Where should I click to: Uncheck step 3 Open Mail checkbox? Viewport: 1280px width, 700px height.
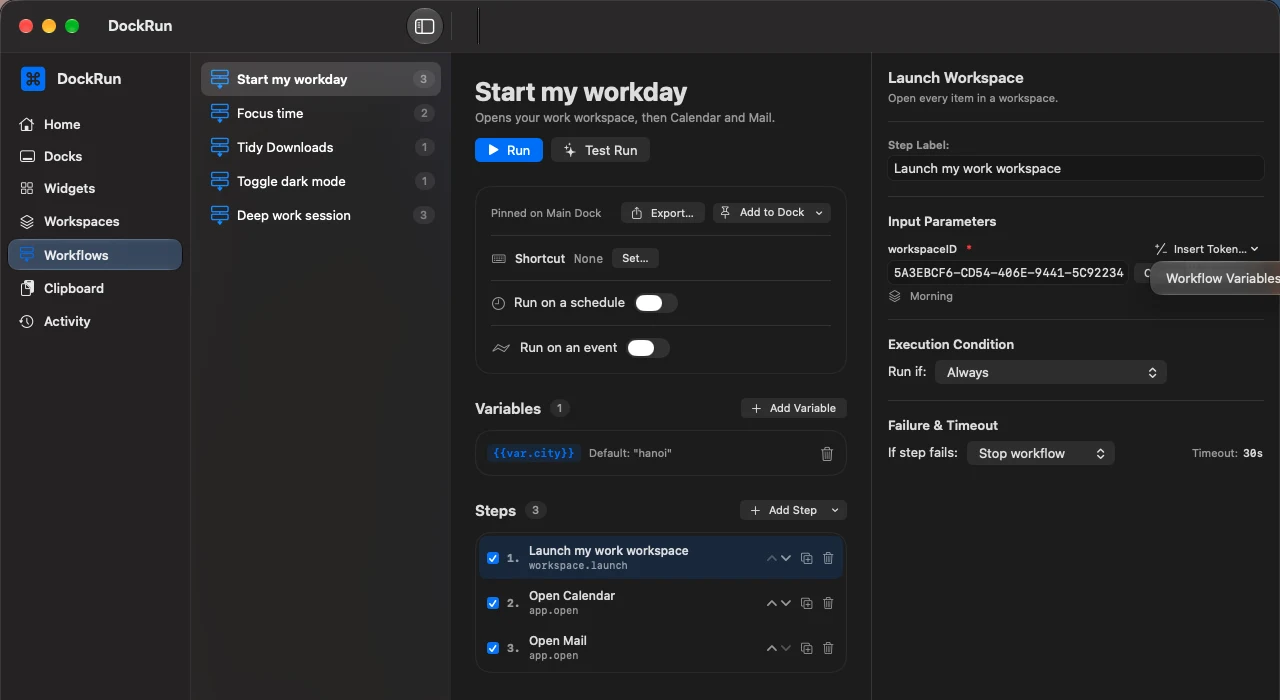point(493,648)
